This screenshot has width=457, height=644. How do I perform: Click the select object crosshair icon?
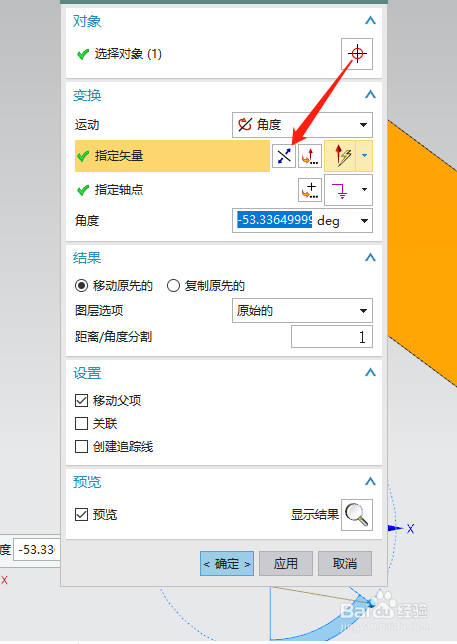tap(357, 54)
